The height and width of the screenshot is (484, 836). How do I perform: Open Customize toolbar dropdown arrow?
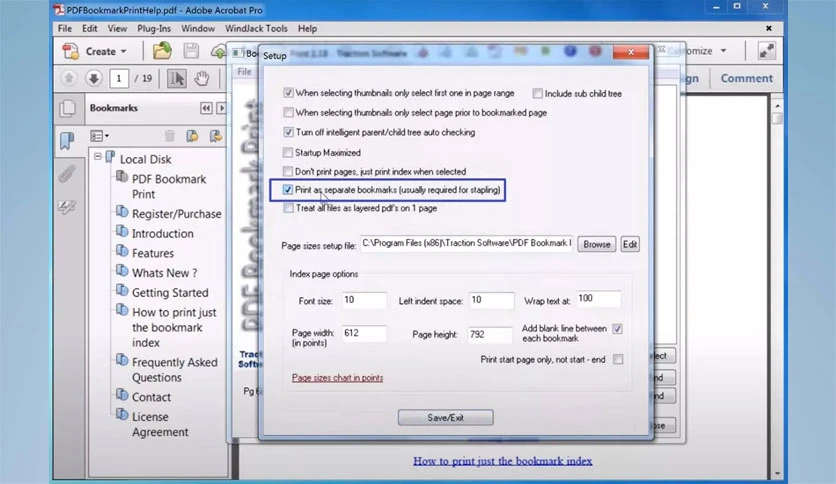[x=724, y=51]
